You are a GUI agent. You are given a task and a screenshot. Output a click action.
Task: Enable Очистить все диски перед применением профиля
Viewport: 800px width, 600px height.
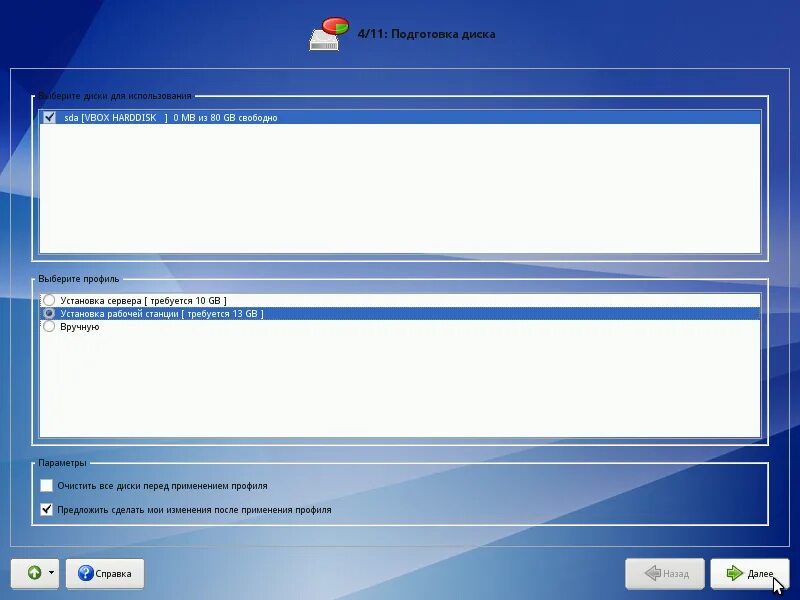coord(46,485)
